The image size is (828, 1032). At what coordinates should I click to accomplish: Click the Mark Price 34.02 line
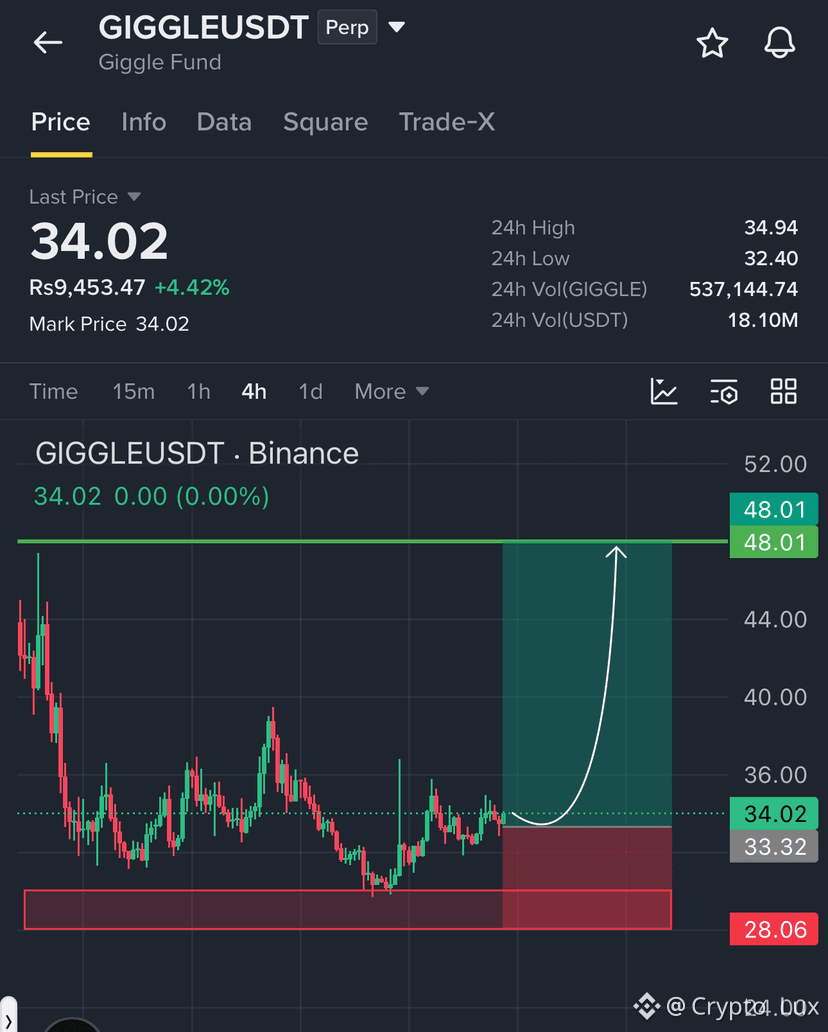[x=109, y=324]
